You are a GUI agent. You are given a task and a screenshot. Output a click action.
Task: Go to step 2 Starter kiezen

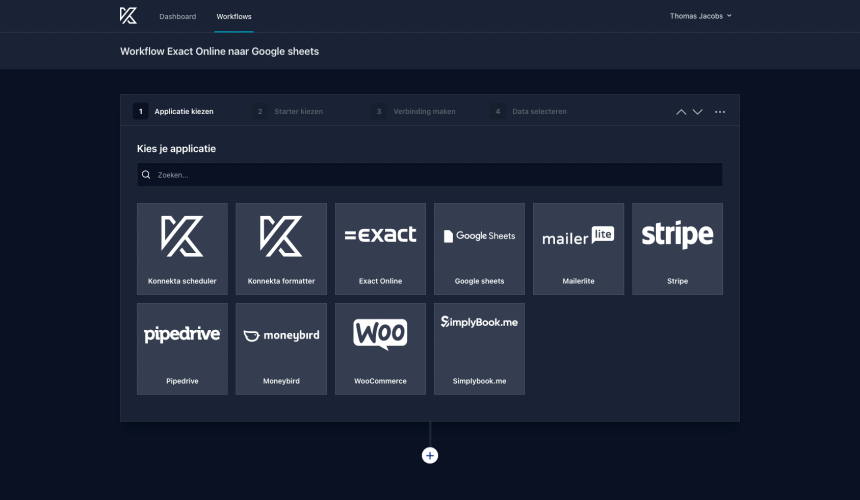click(288, 111)
